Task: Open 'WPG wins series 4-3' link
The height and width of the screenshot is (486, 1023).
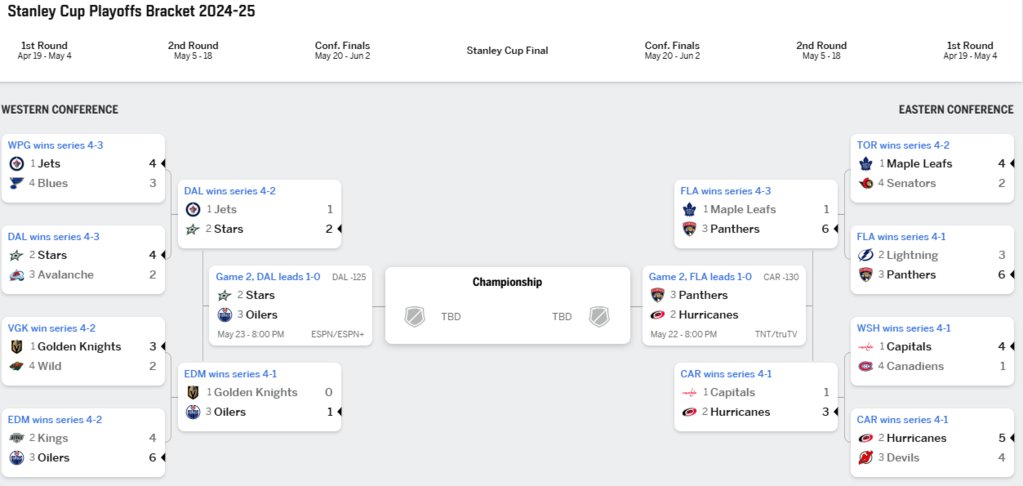Action: [55, 145]
